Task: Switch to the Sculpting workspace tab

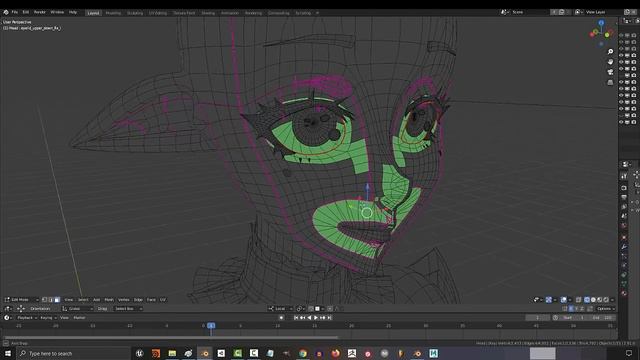Action: tap(135, 13)
